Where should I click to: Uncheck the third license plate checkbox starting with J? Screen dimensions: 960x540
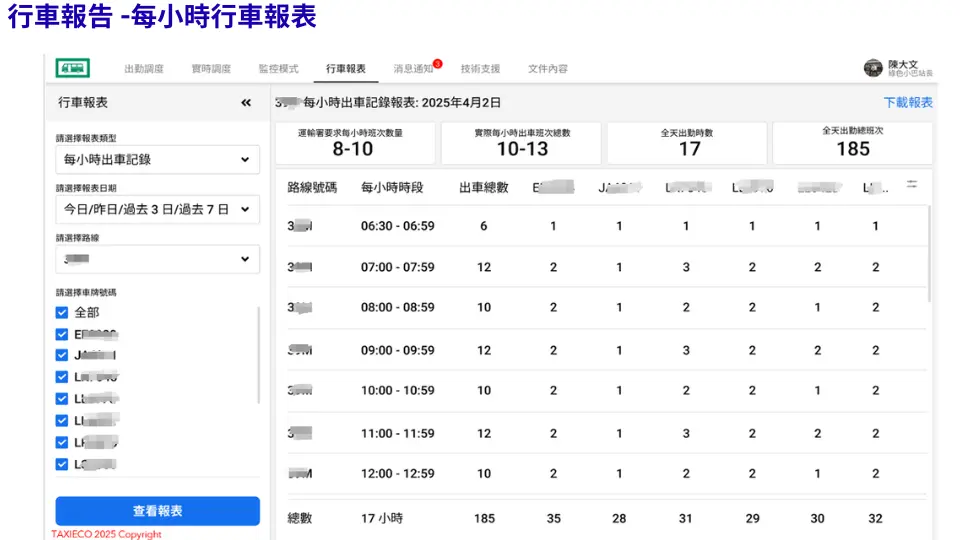62,355
